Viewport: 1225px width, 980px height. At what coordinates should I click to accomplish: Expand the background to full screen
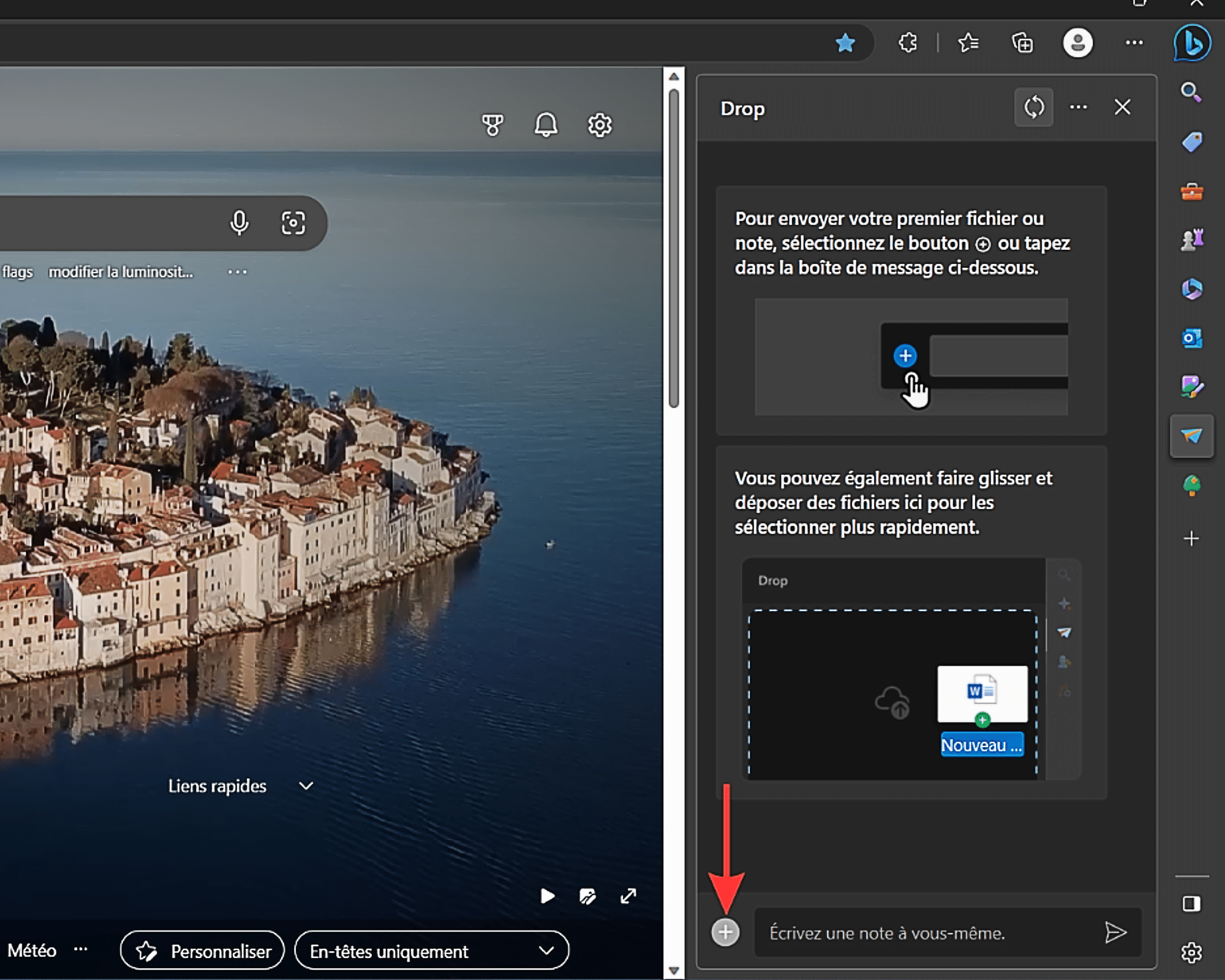point(628,896)
